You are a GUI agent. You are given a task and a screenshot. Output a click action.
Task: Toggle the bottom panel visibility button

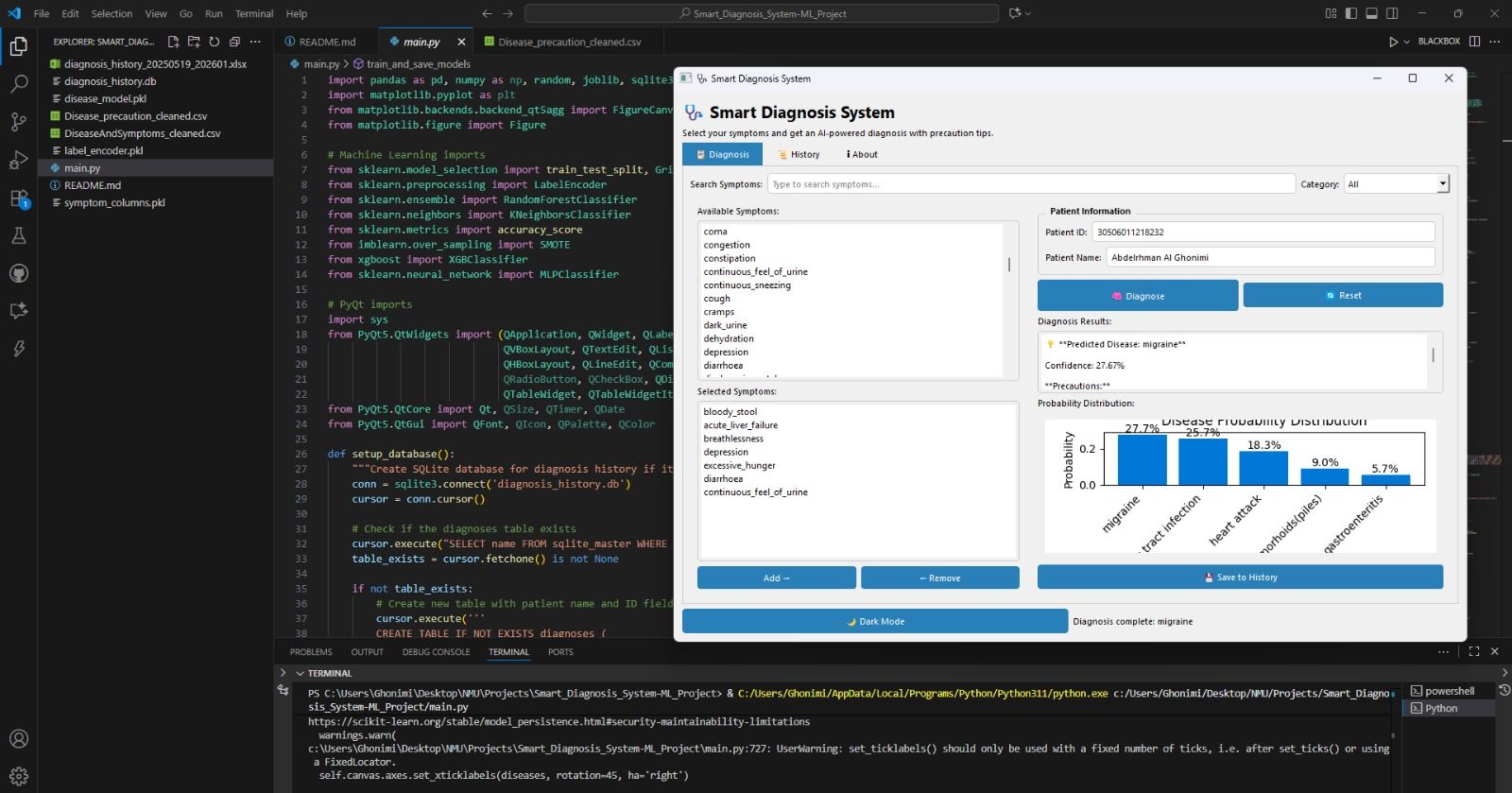point(1371,13)
